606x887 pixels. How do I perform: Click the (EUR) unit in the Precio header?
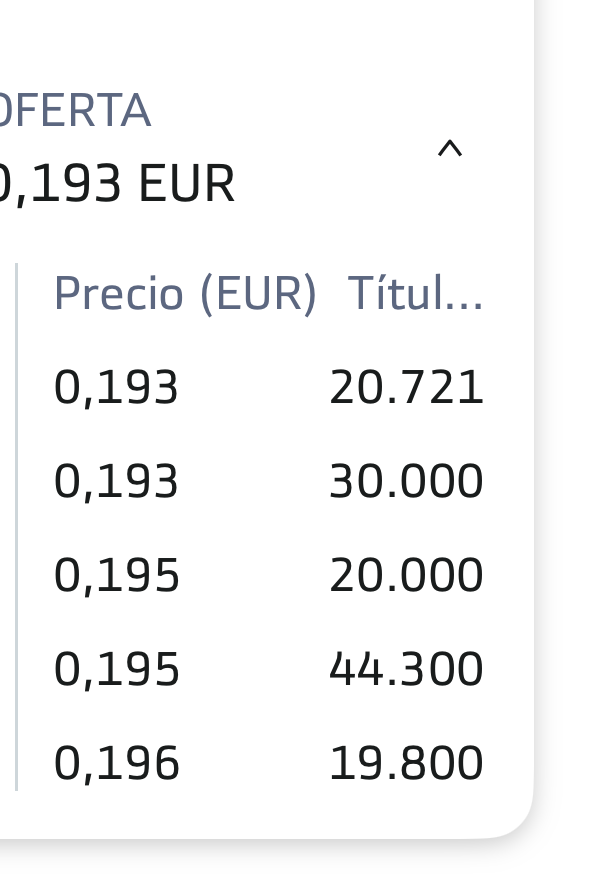click(x=259, y=294)
